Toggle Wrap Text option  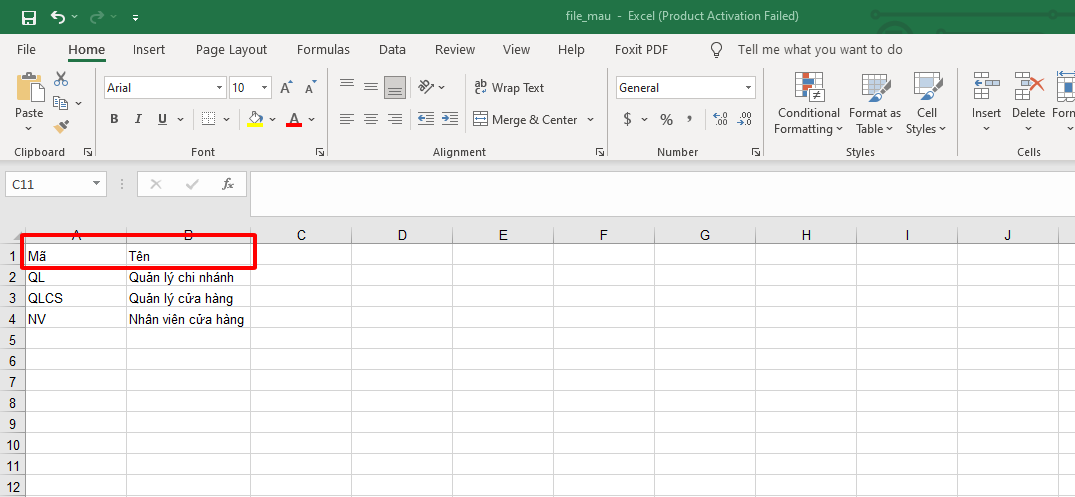click(509, 88)
